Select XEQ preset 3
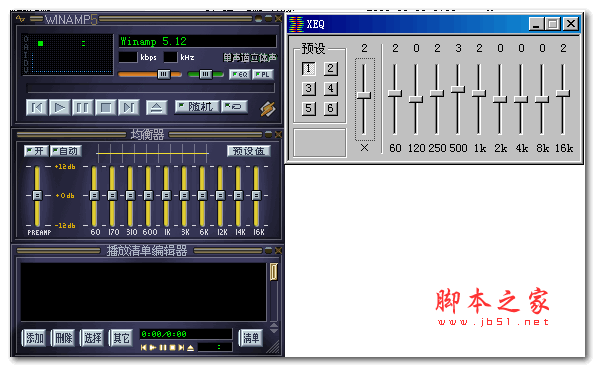 coord(308,89)
